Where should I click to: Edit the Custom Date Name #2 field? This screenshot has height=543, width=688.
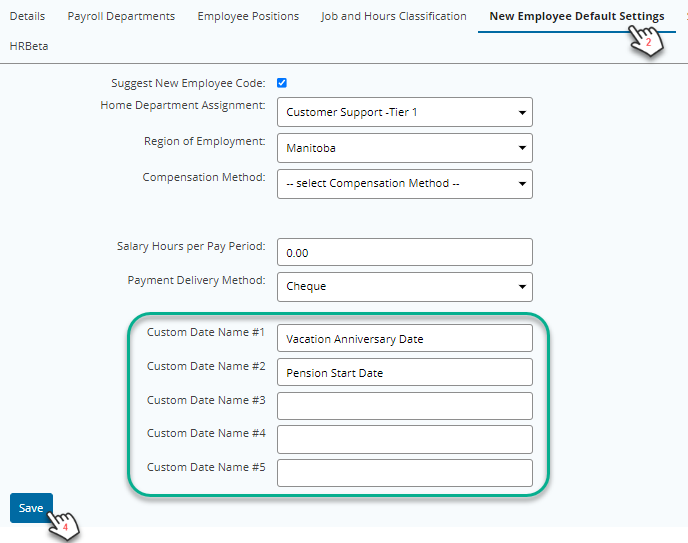[x=405, y=372]
